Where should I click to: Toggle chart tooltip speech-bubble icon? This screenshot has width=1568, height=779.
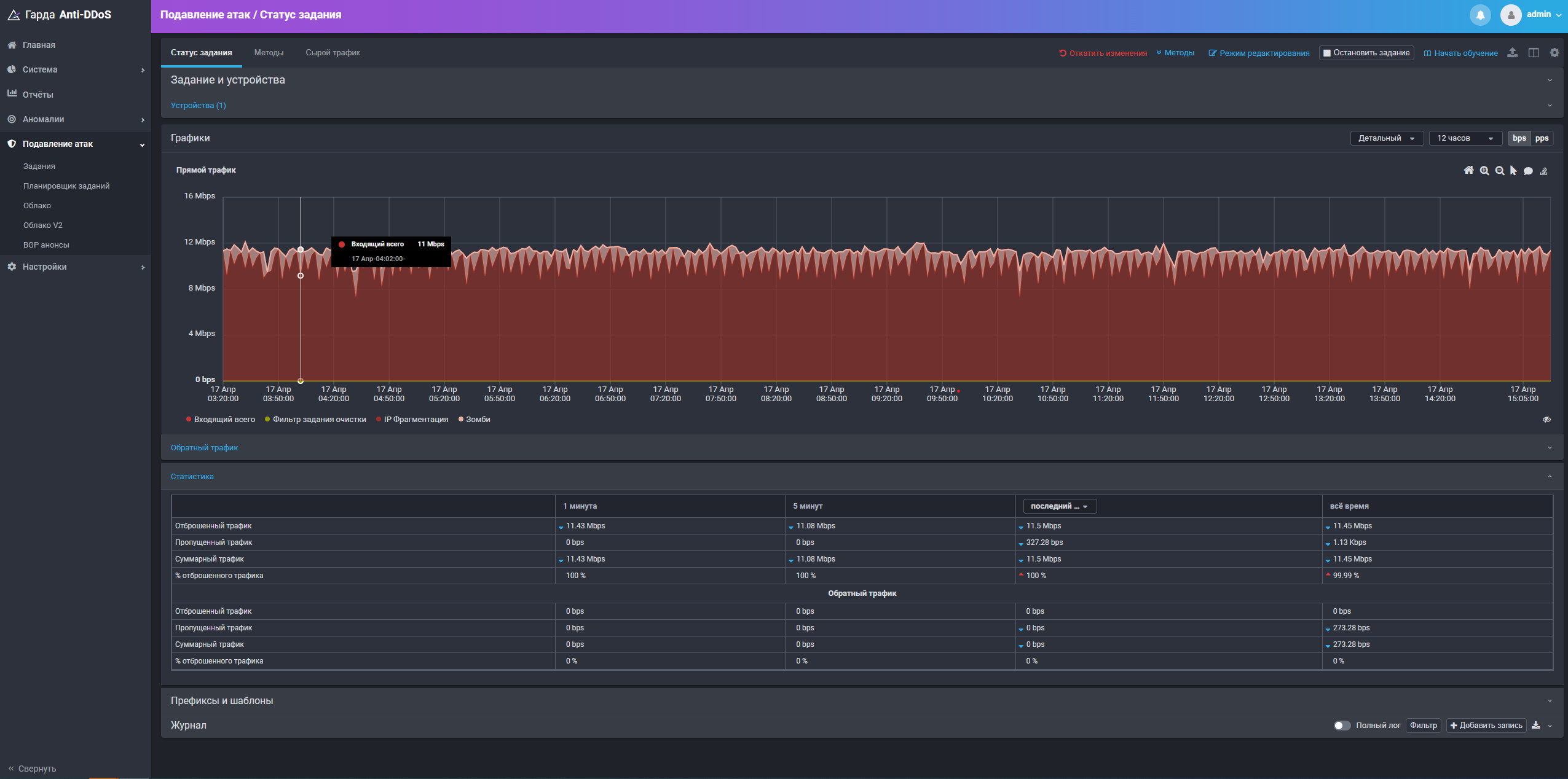click(x=1528, y=171)
